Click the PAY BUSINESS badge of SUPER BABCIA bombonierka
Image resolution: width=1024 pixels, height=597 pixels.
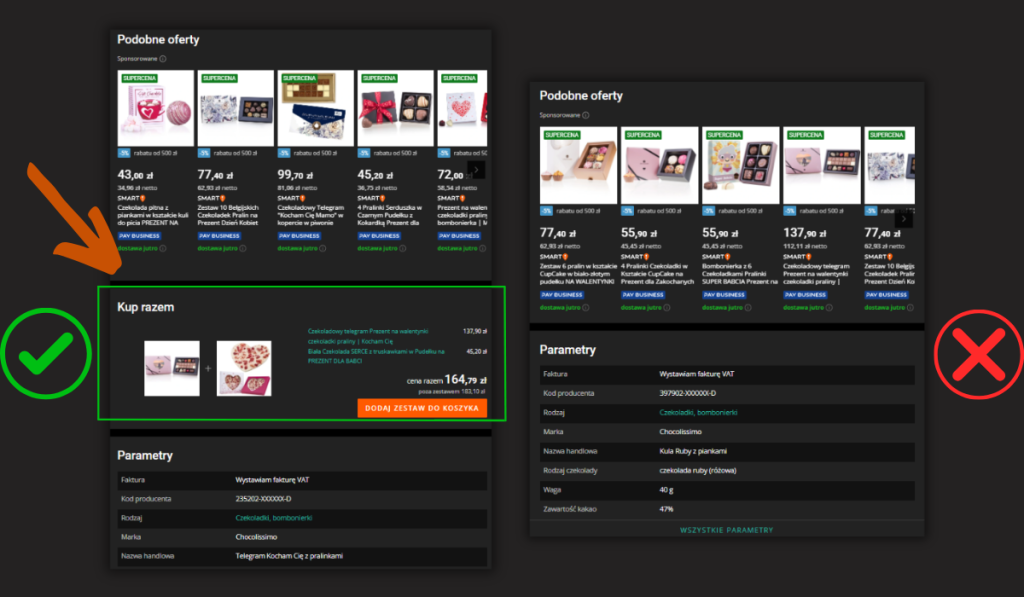click(x=724, y=295)
